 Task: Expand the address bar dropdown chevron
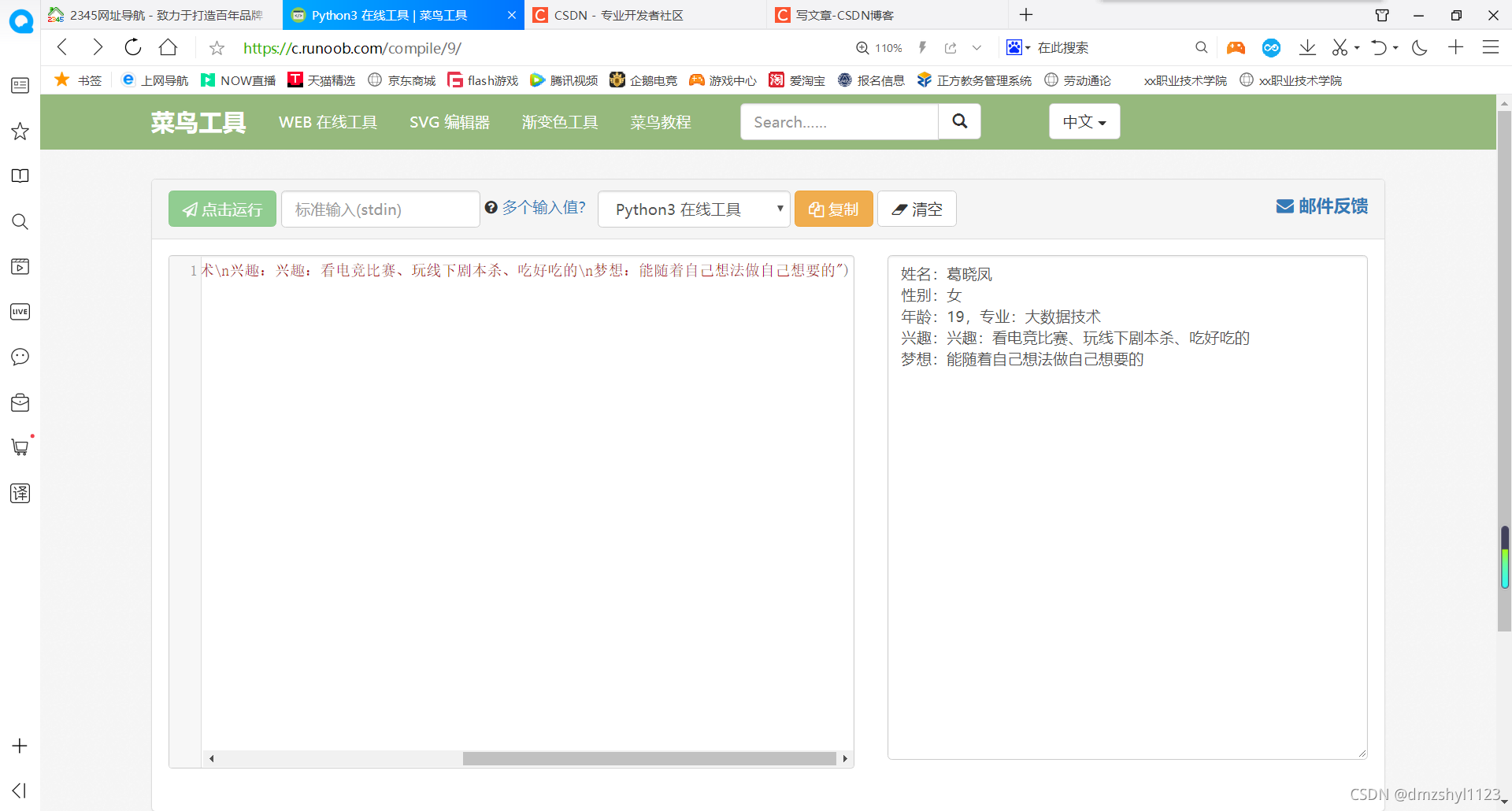tap(976, 48)
